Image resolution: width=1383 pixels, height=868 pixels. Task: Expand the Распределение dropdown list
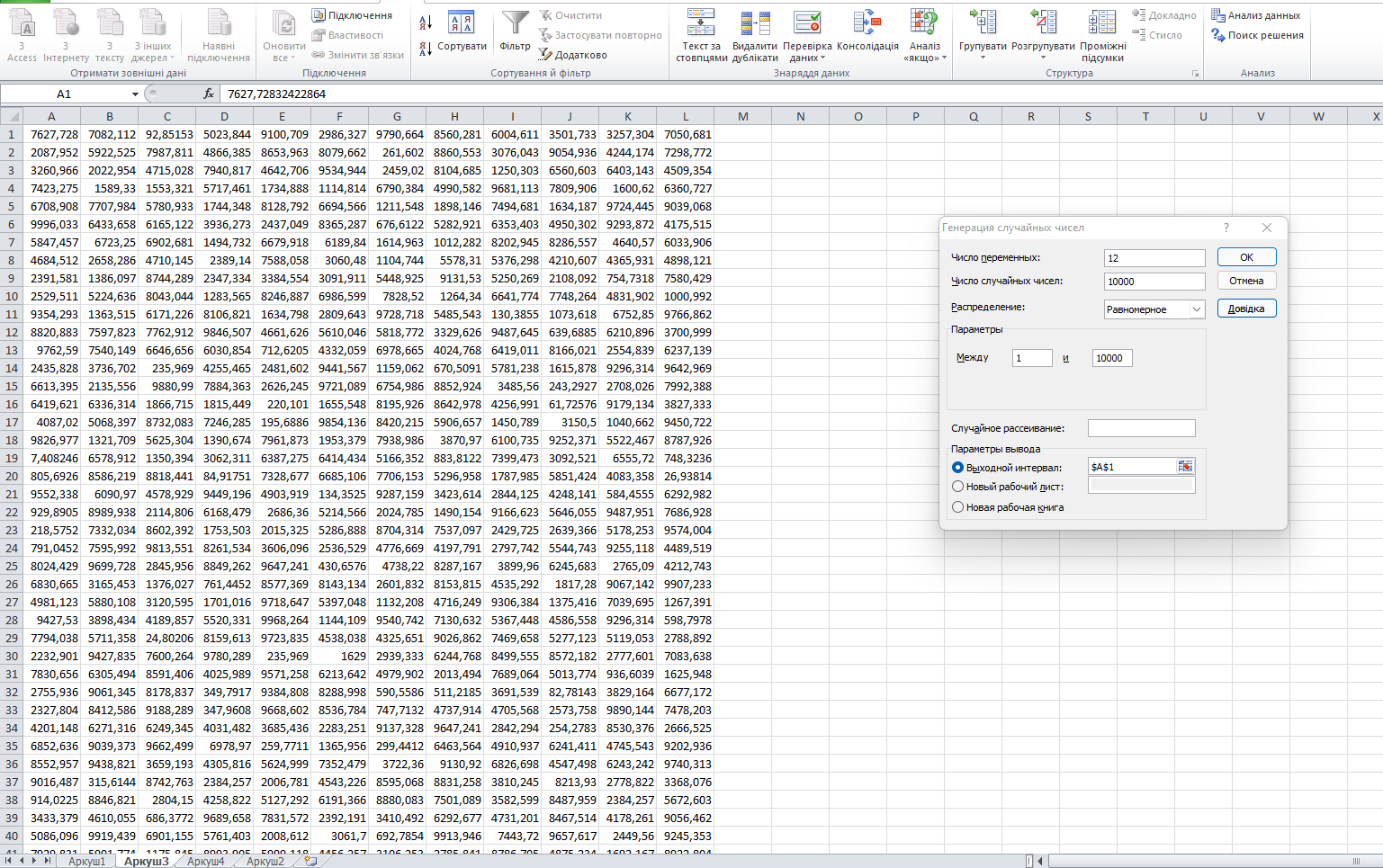click(x=1197, y=309)
